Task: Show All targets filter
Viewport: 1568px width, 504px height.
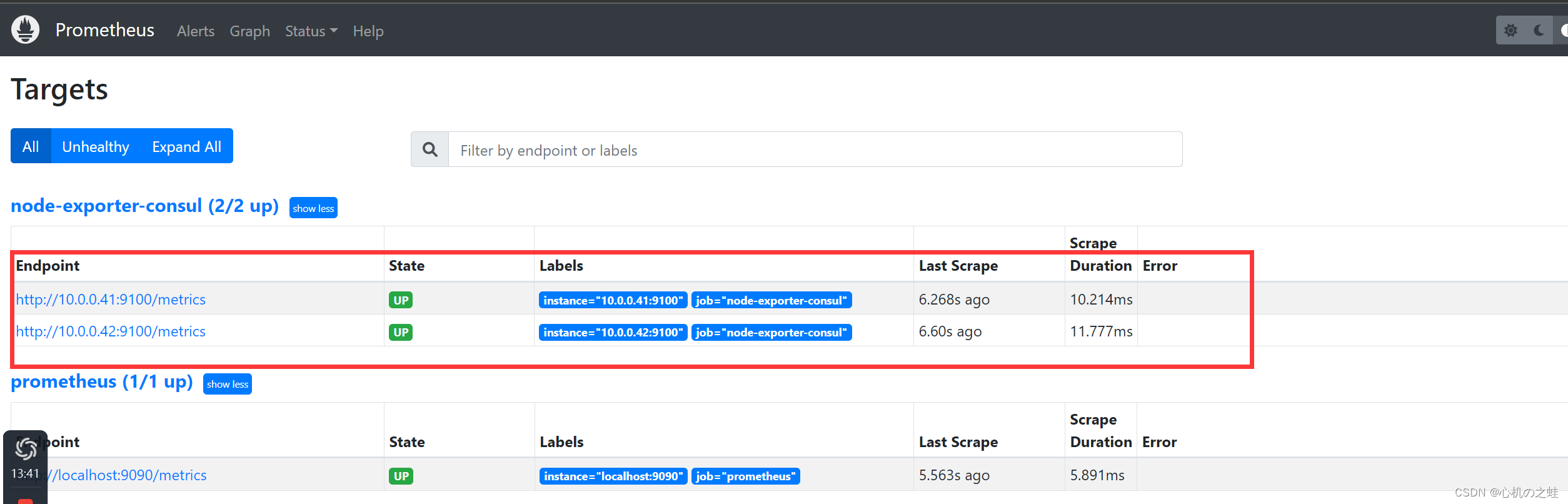Action: coord(31,146)
